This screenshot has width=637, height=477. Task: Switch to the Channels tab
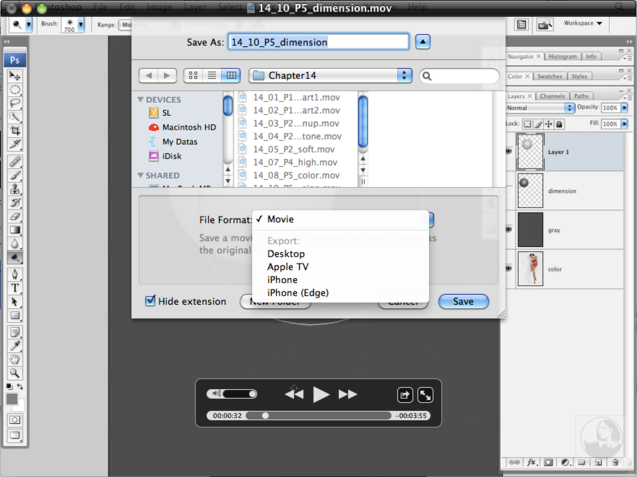point(551,96)
